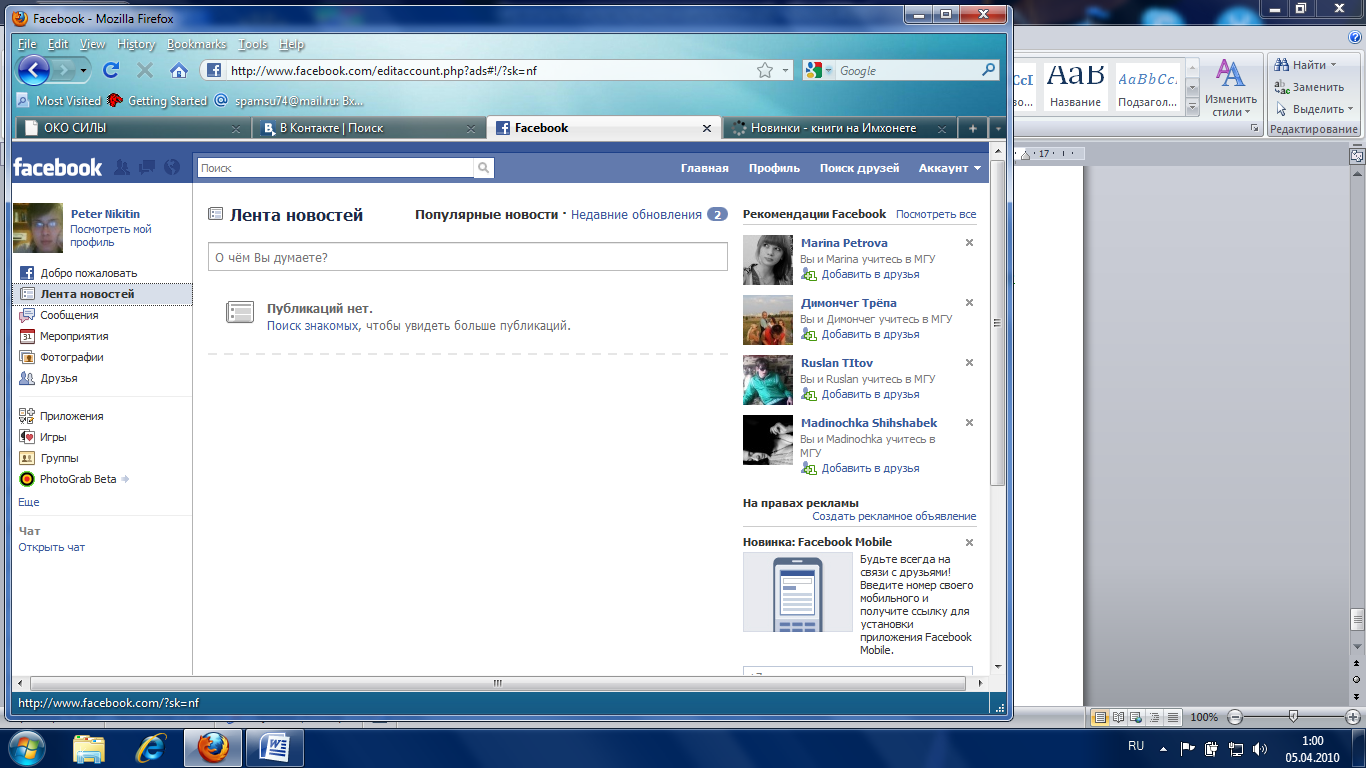Open URL bar history dropdown
Image resolution: width=1366 pixels, height=768 pixels.
pos(785,70)
